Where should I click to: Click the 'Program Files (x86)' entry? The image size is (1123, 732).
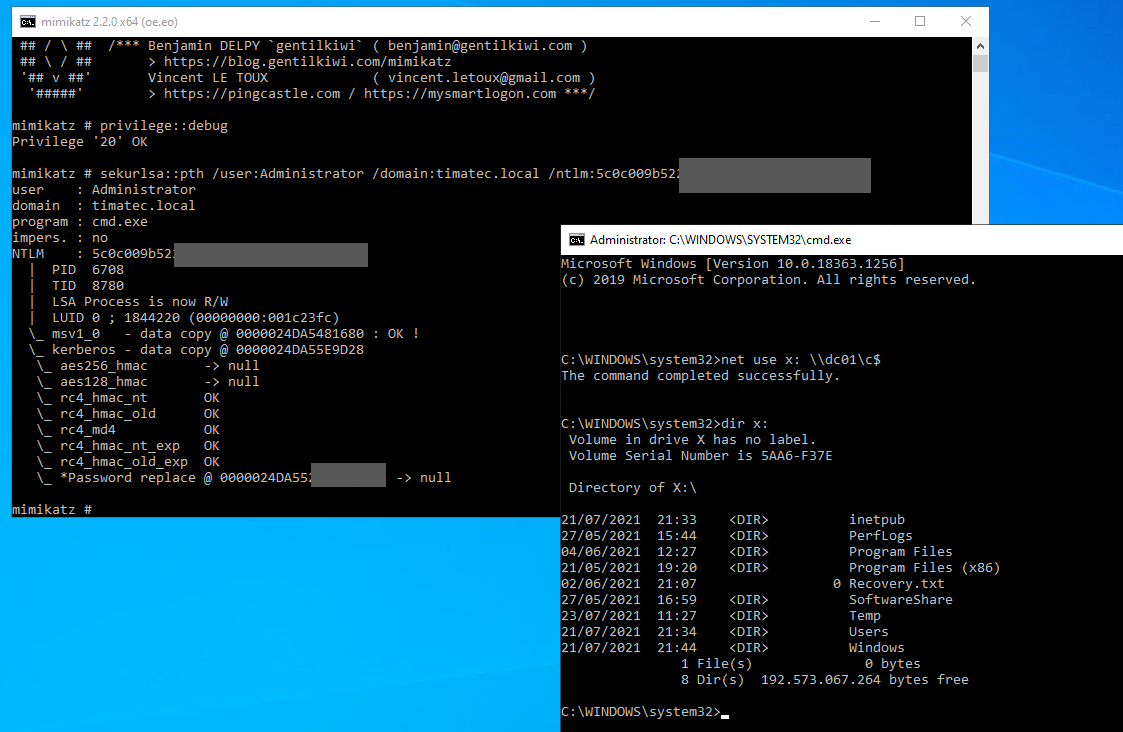click(x=925, y=568)
